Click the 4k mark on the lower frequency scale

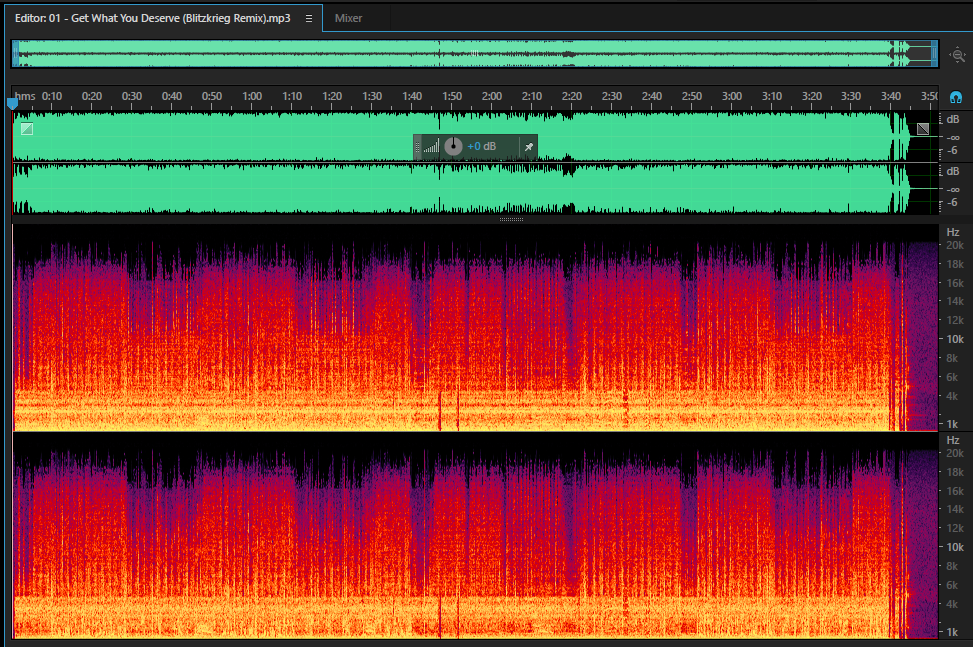953,604
